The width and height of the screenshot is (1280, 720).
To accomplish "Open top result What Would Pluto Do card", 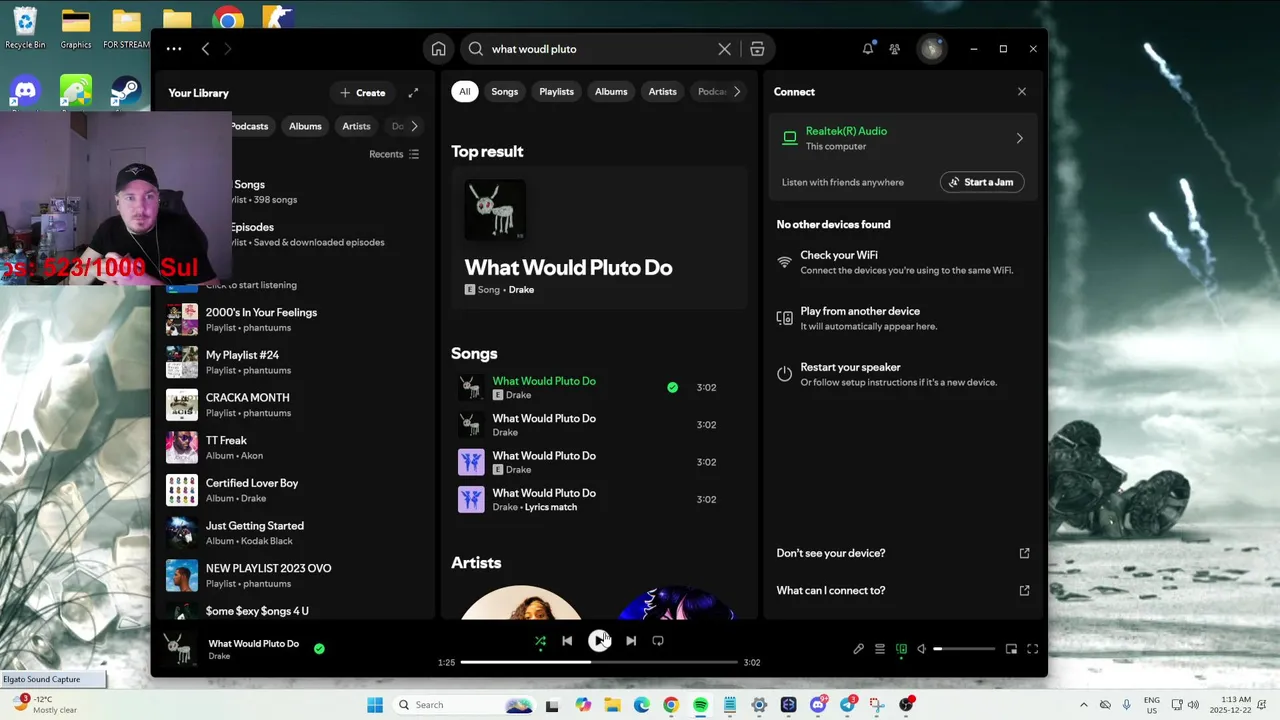I will pos(599,238).
